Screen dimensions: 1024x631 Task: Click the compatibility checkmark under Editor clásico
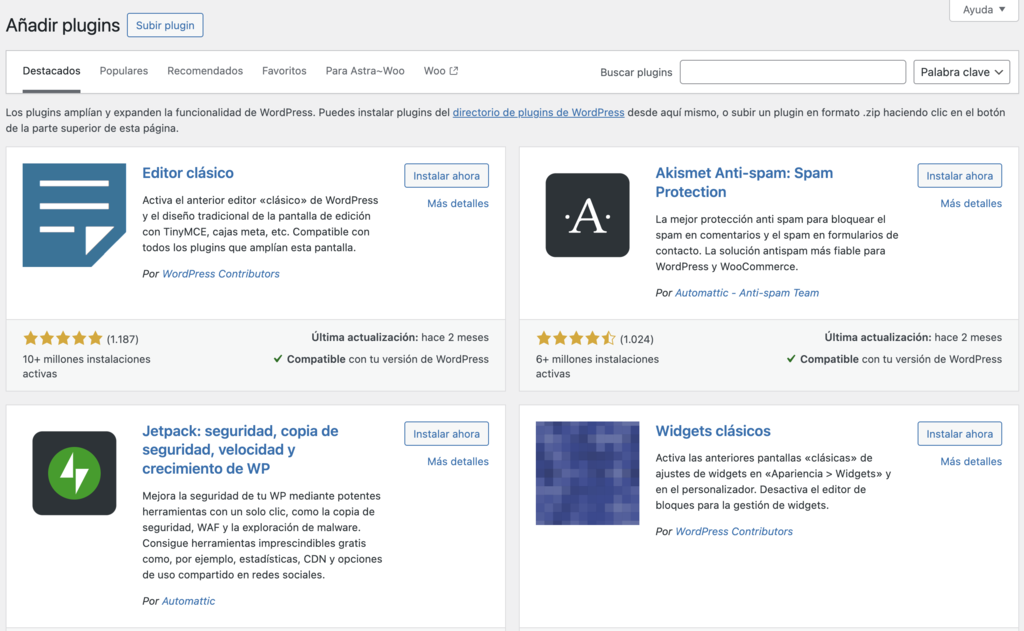click(279, 357)
